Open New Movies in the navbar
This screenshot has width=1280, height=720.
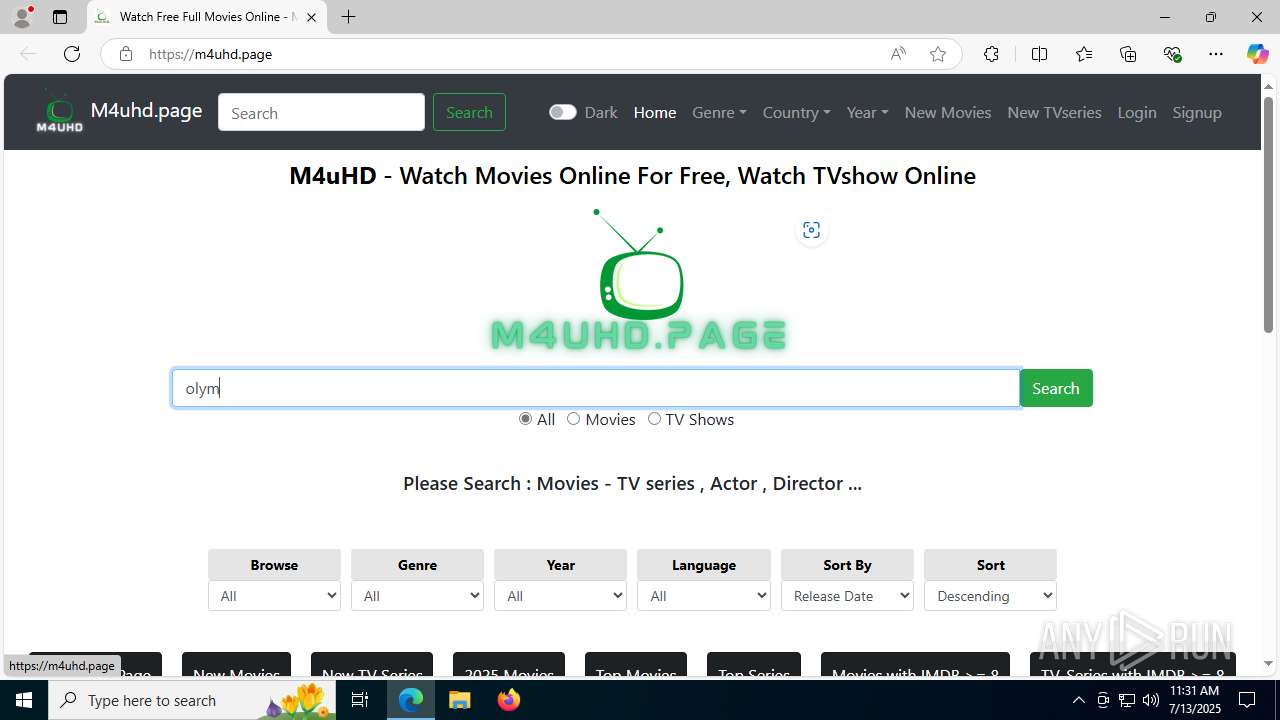pos(948,112)
